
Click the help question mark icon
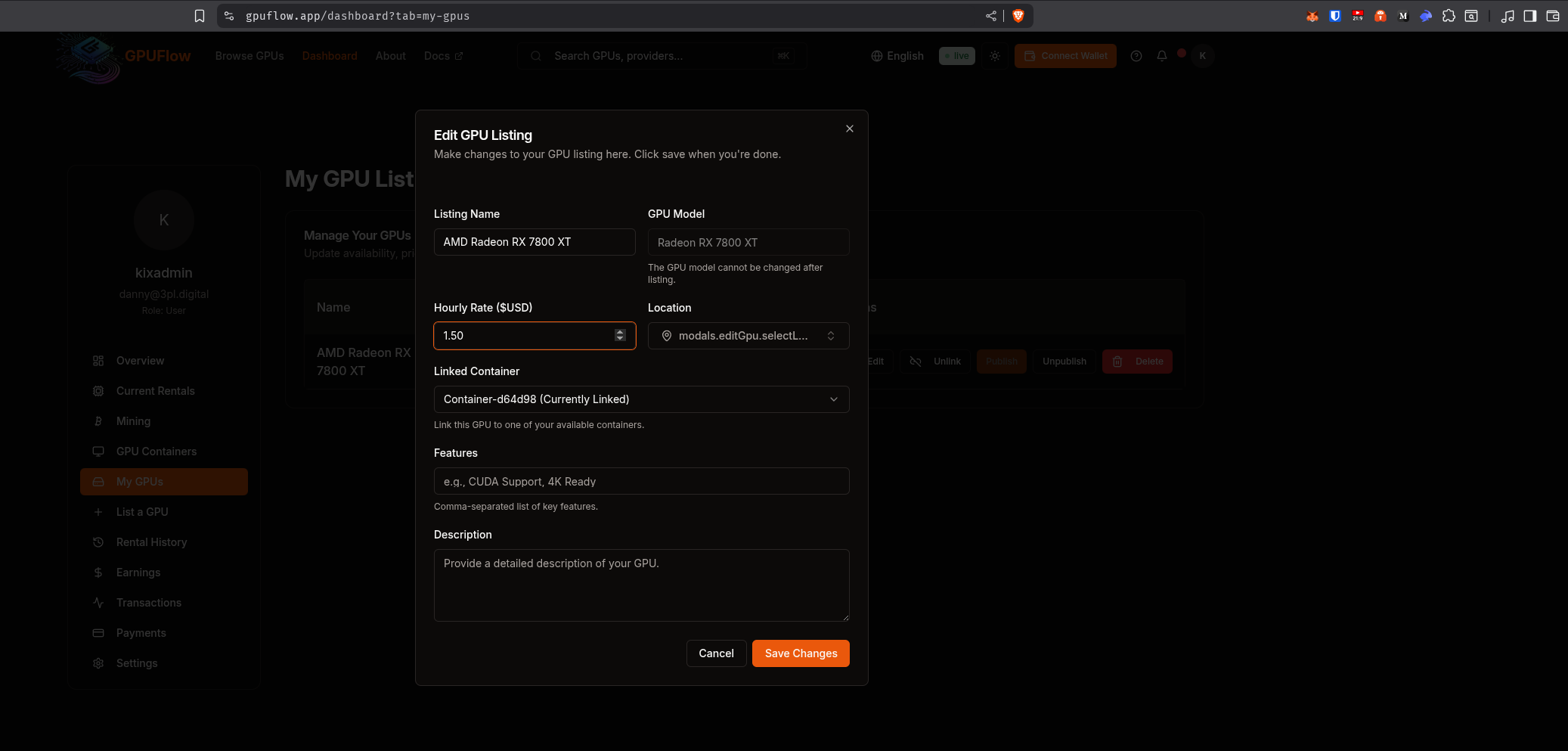coord(1136,56)
